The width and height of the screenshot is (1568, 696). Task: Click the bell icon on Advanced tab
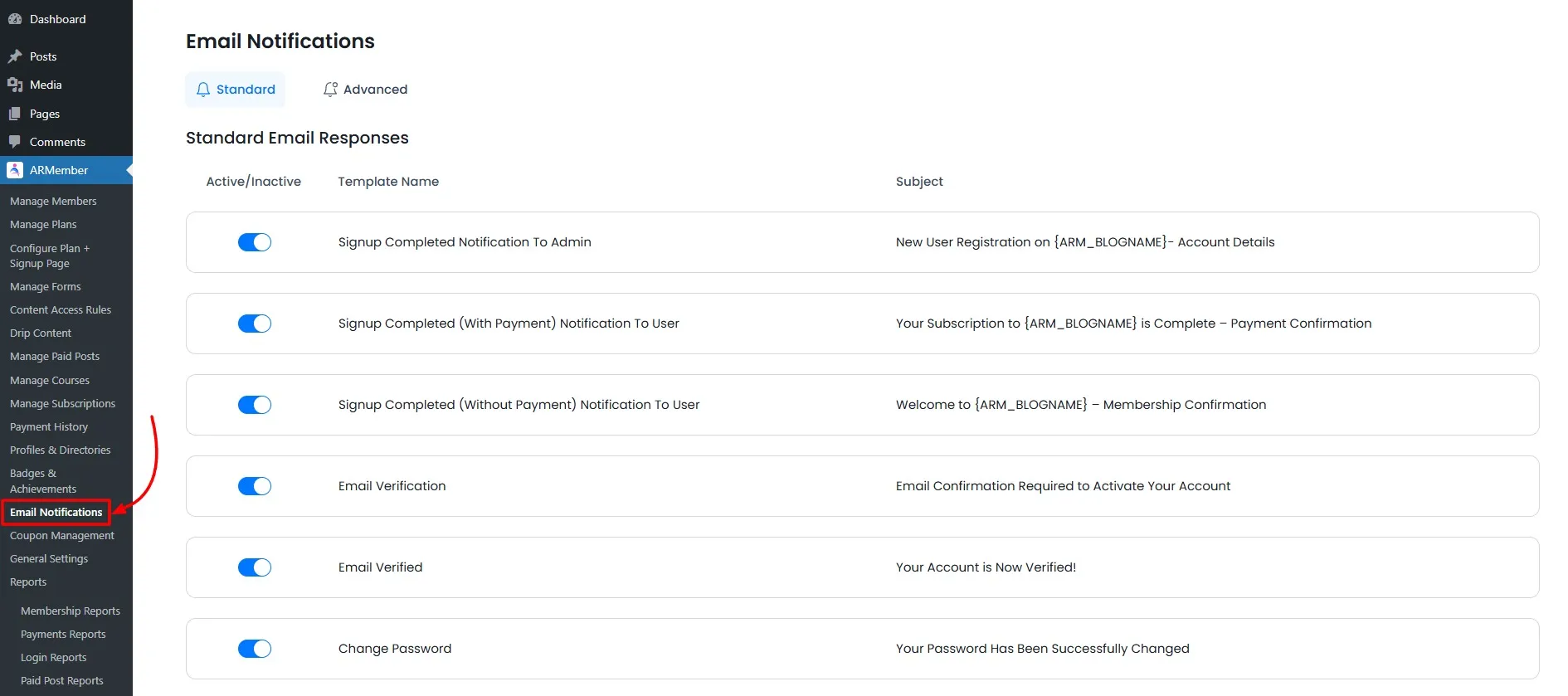(x=330, y=90)
